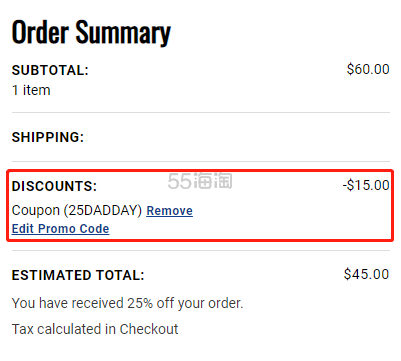The image size is (401, 361).
Task: Click the -$15.00 discount amount
Action: (x=366, y=185)
